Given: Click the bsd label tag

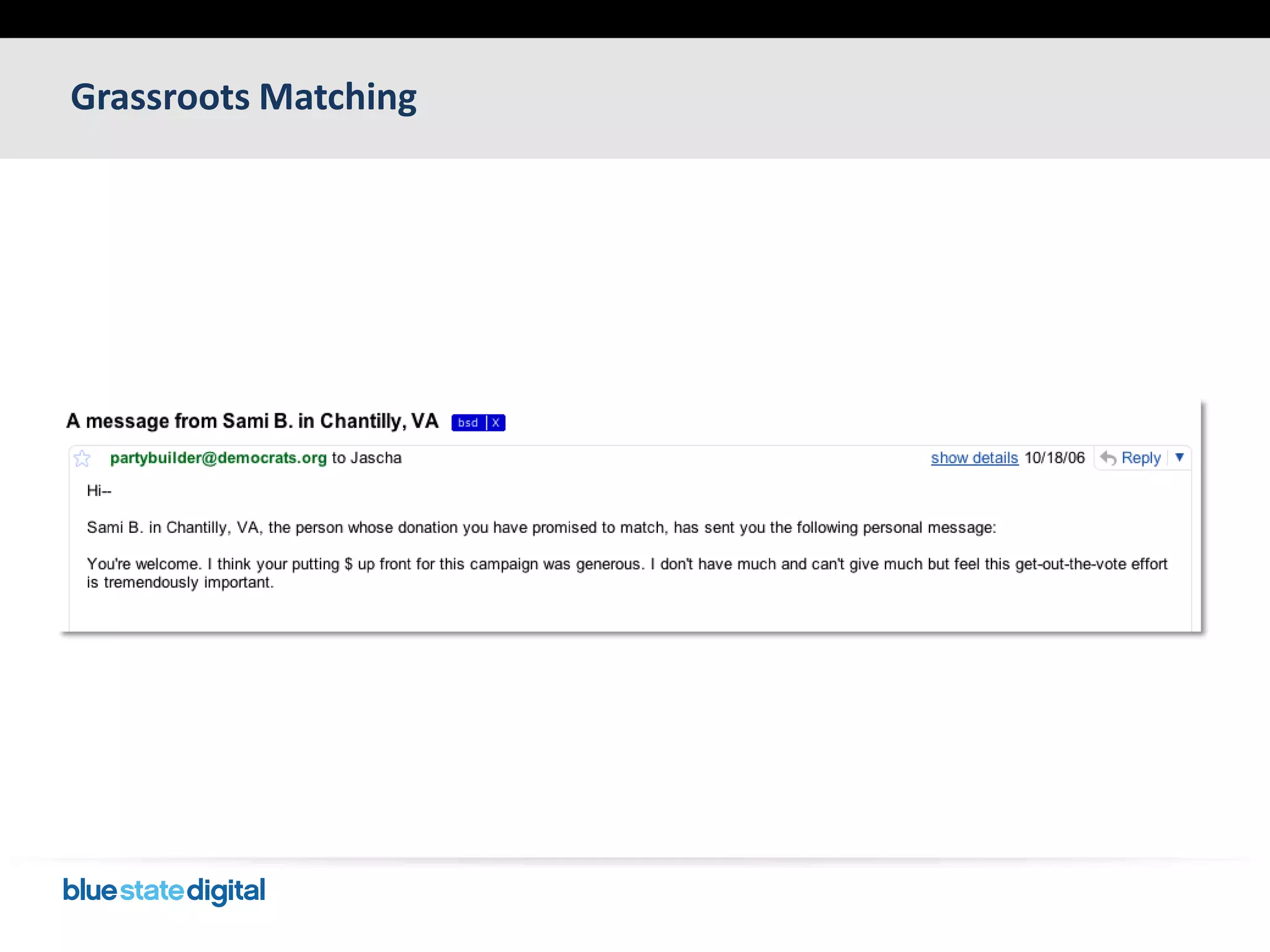Looking at the screenshot, I should pos(468,423).
